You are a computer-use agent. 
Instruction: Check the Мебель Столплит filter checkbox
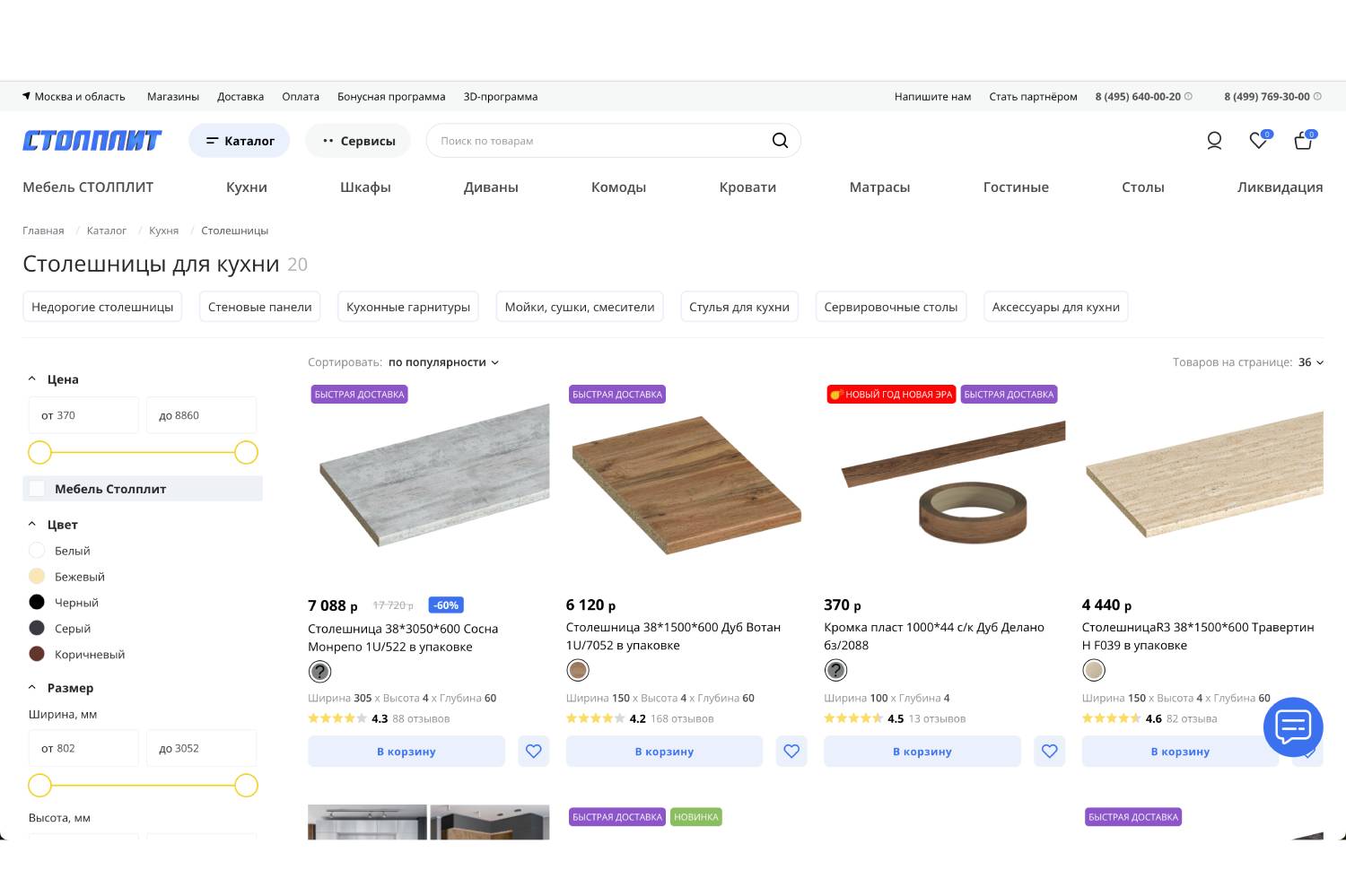coord(38,489)
